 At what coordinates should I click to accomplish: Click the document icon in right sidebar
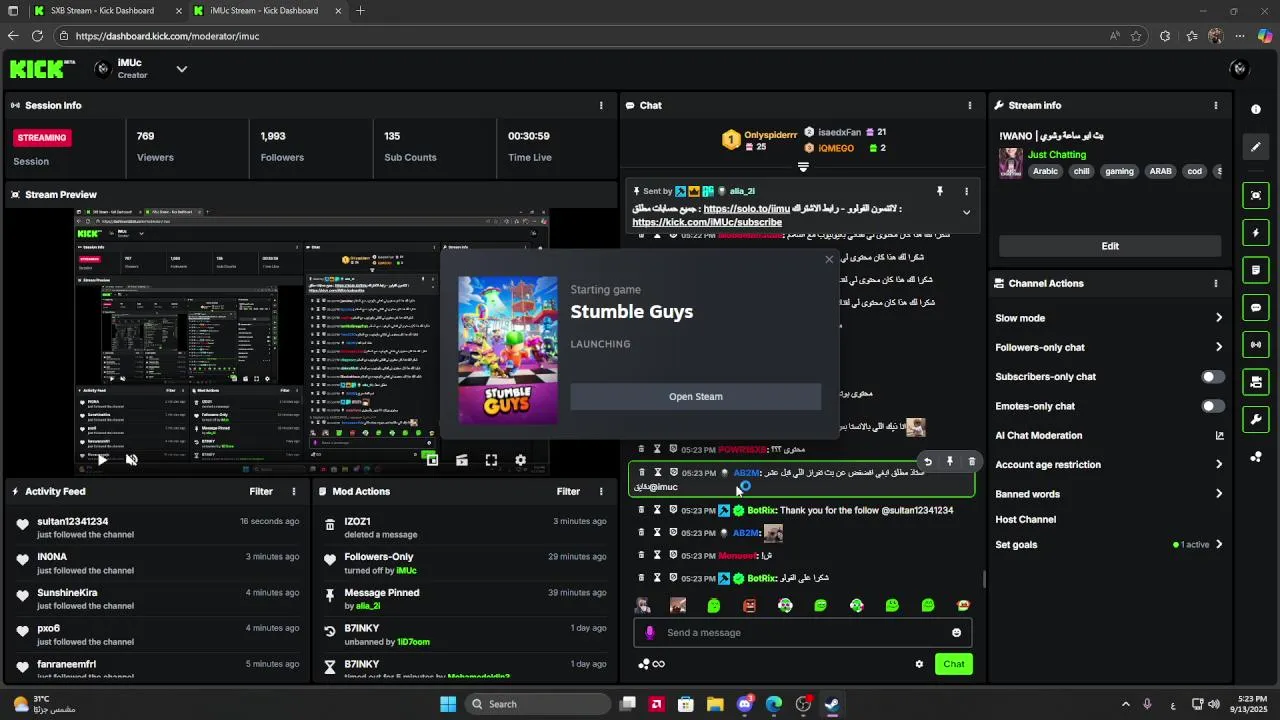click(1256, 270)
